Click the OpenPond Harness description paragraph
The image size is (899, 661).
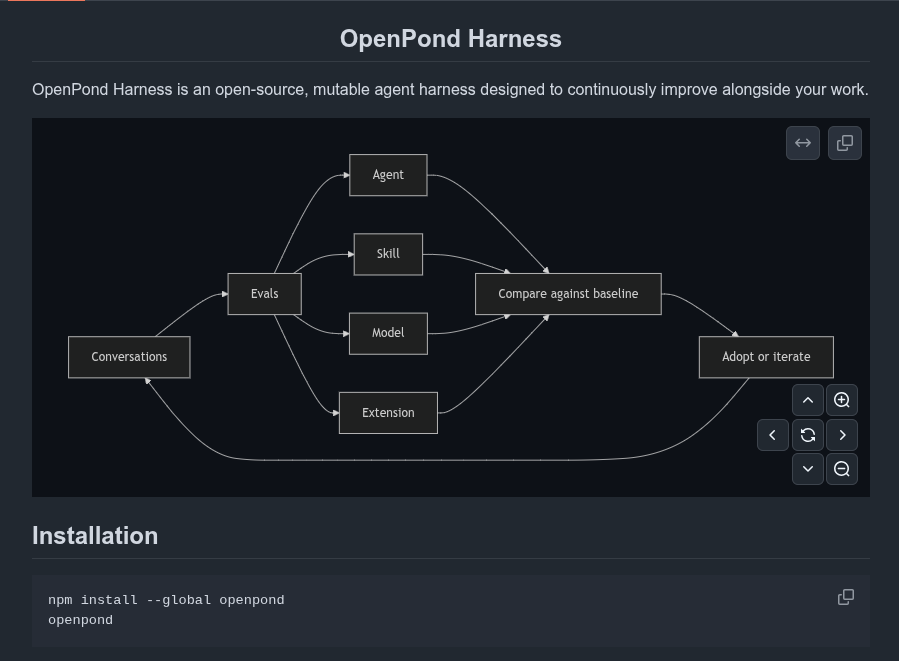(x=450, y=89)
